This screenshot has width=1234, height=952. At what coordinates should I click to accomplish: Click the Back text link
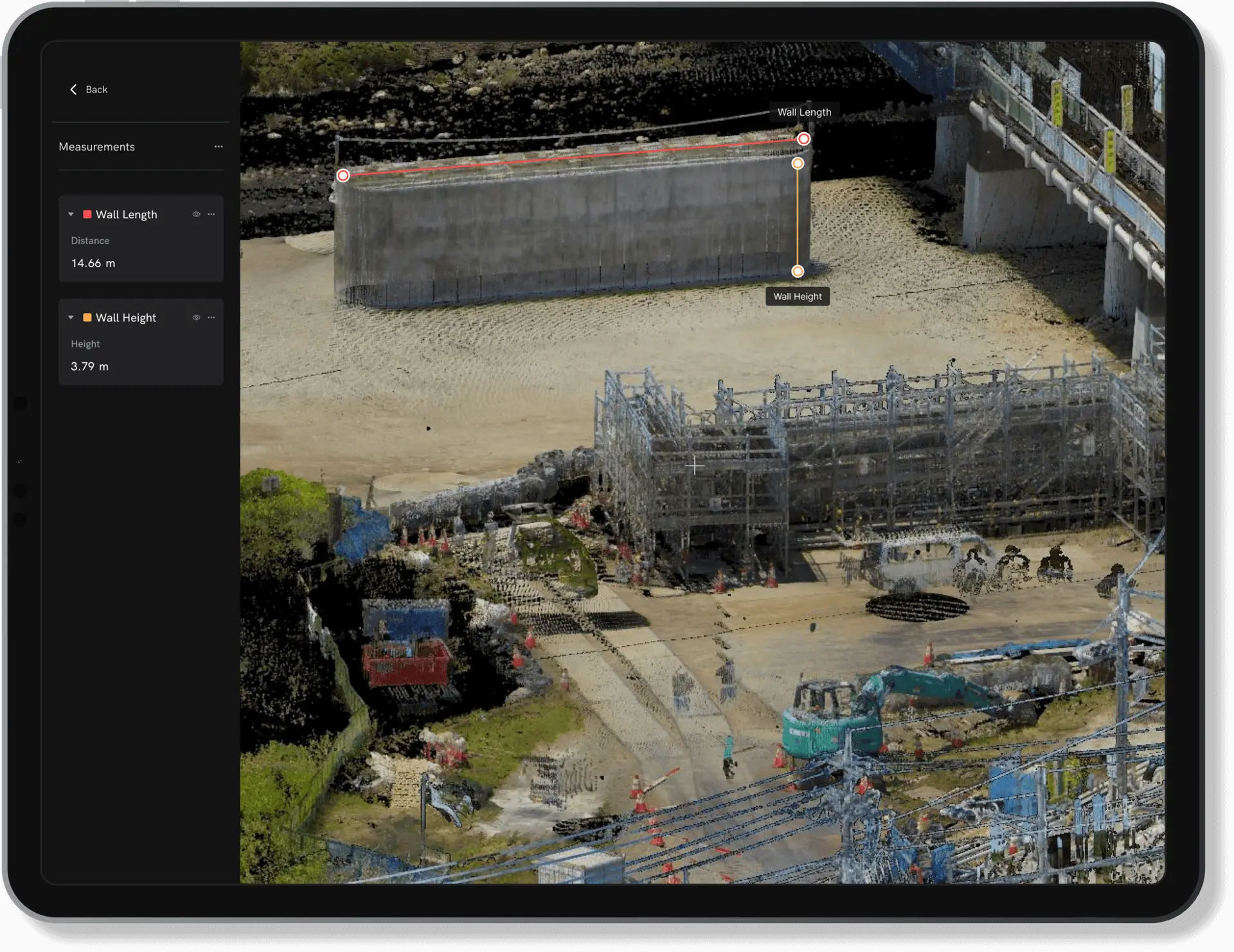click(x=96, y=90)
